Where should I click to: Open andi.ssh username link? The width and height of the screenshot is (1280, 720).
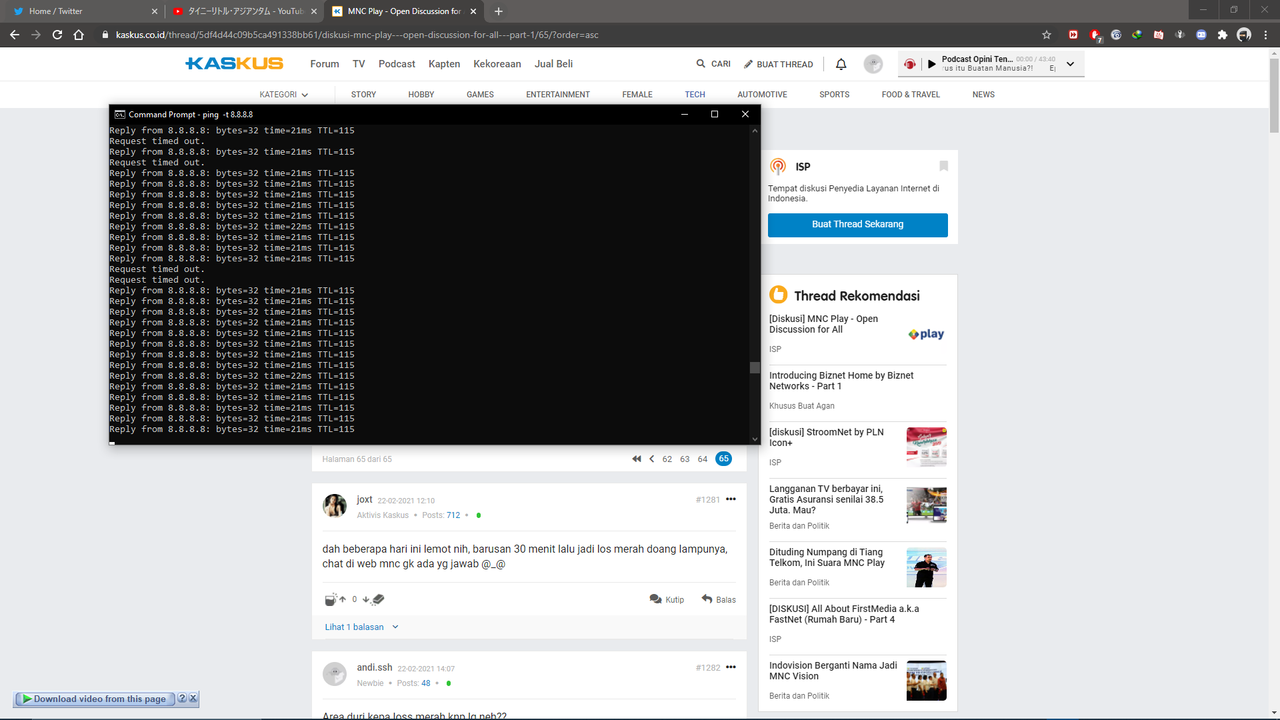374,667
